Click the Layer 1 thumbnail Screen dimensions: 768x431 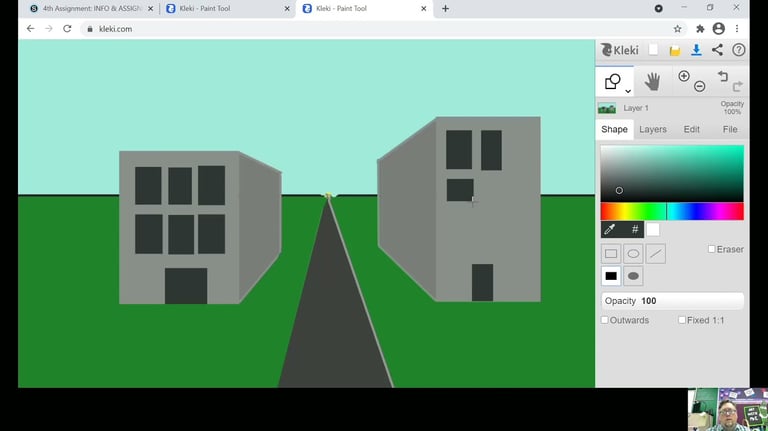point(607,108)
